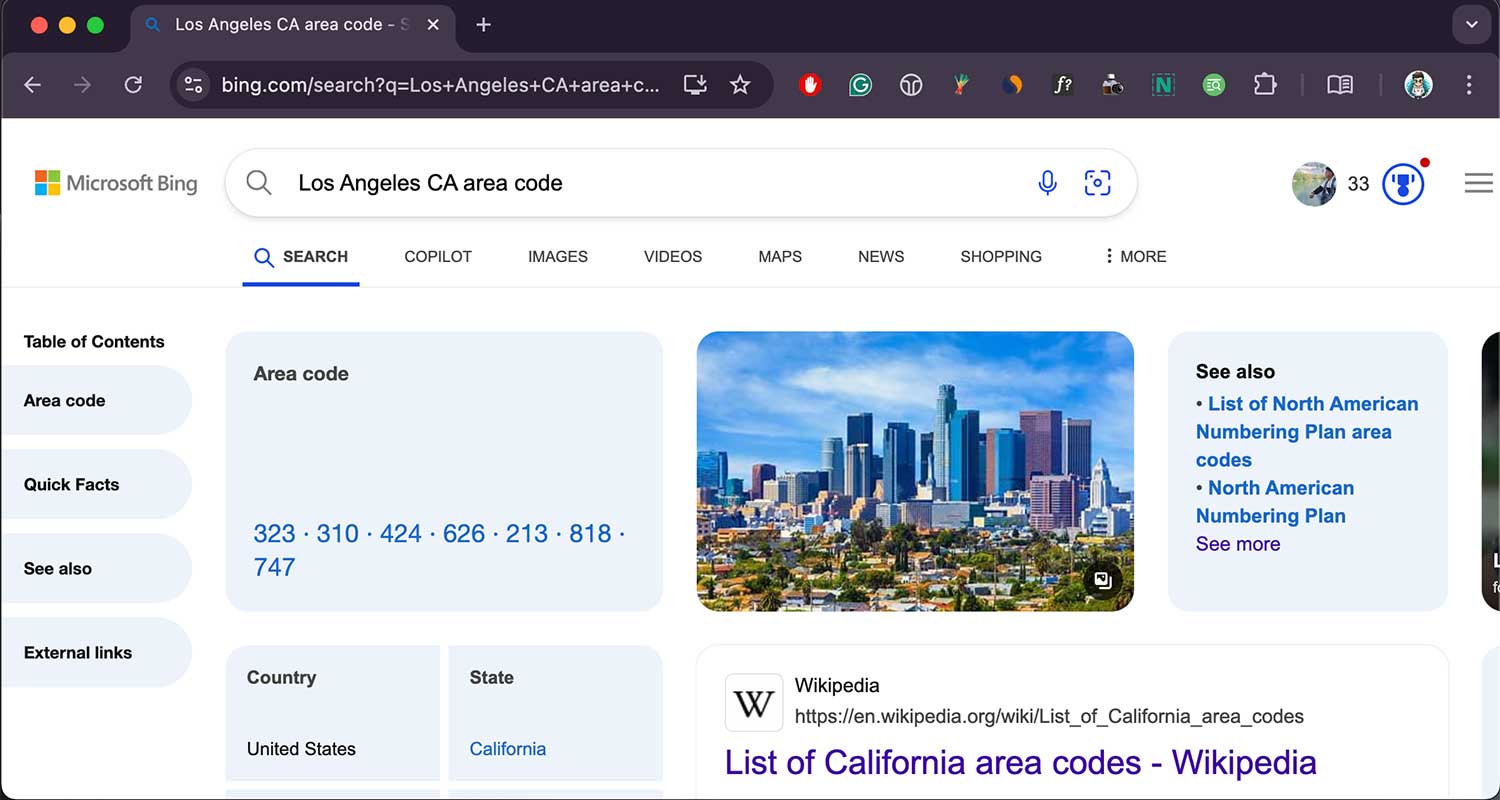The width and height of the screenshot is (1500, 800).
Task: Click the Grammarly extension icon
Action: [860, 85]
